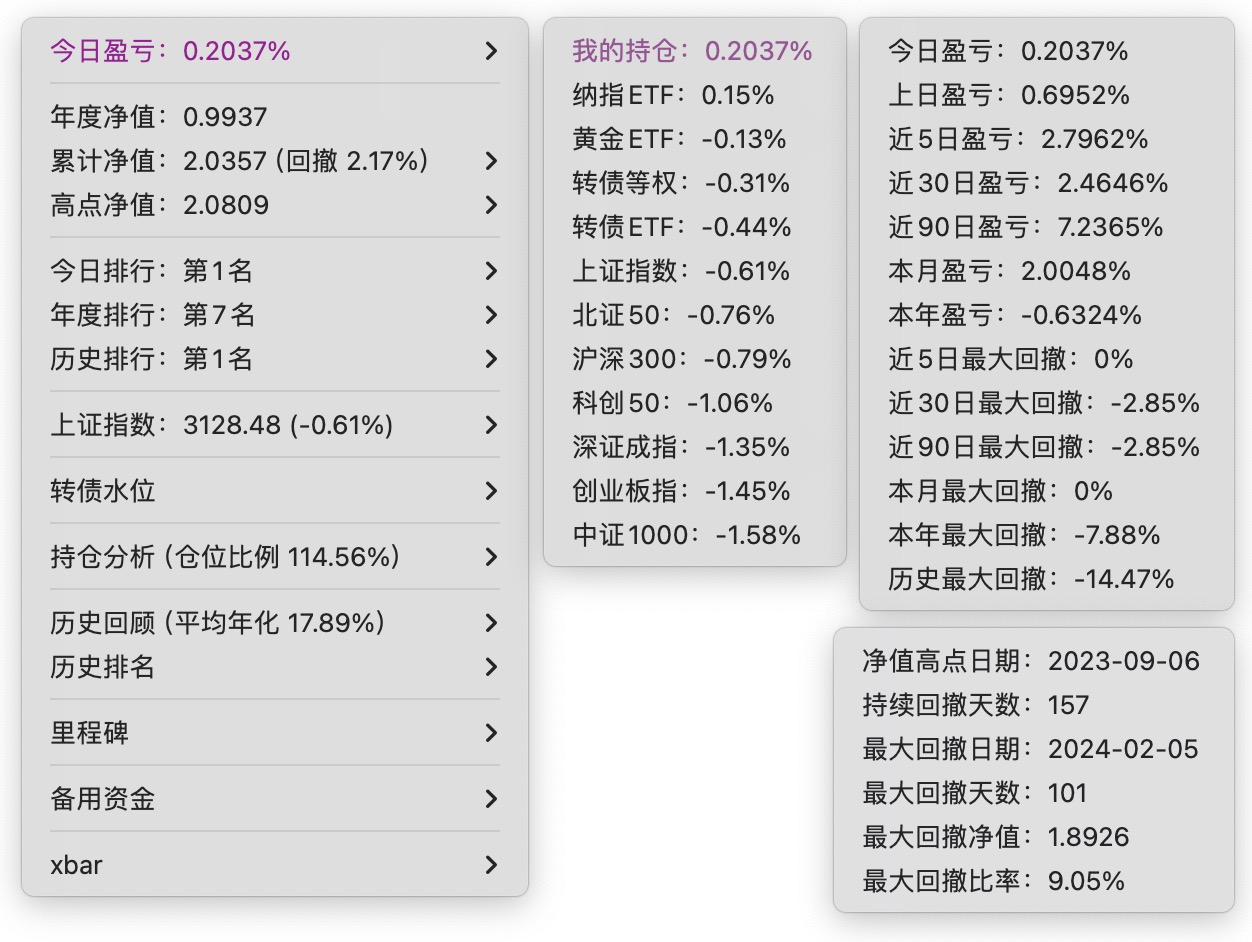The width and height of the screenshot is (1252, 942).
Task: Expand the 高点净值 submenu arrow
Action: [490, 205]
